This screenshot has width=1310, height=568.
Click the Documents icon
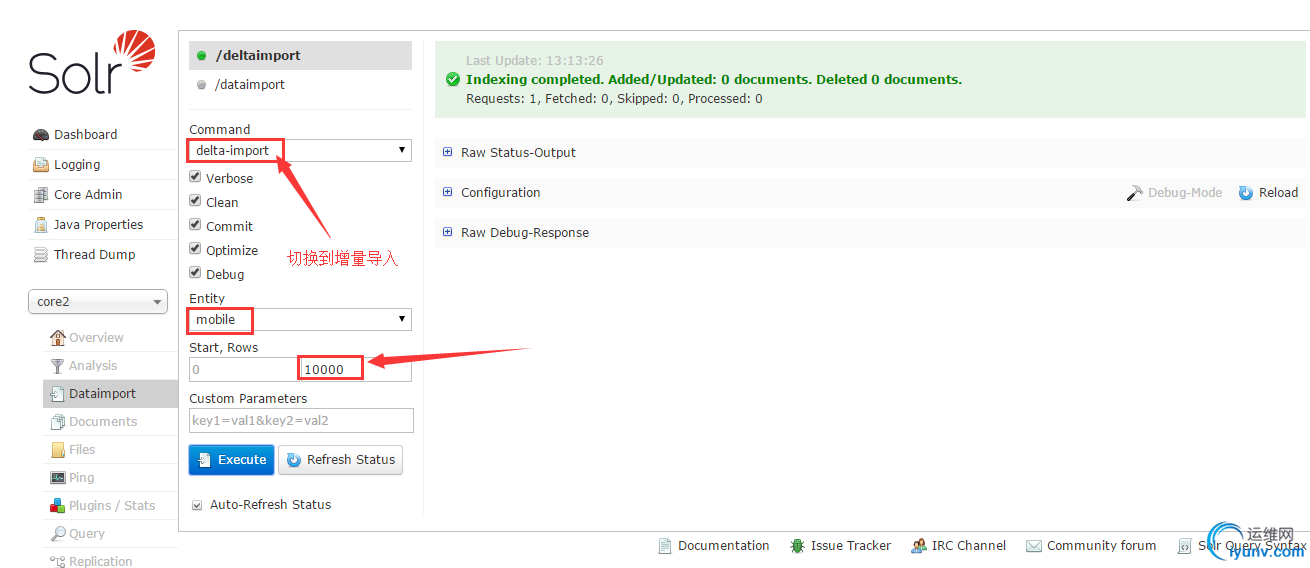pos(58,422)
